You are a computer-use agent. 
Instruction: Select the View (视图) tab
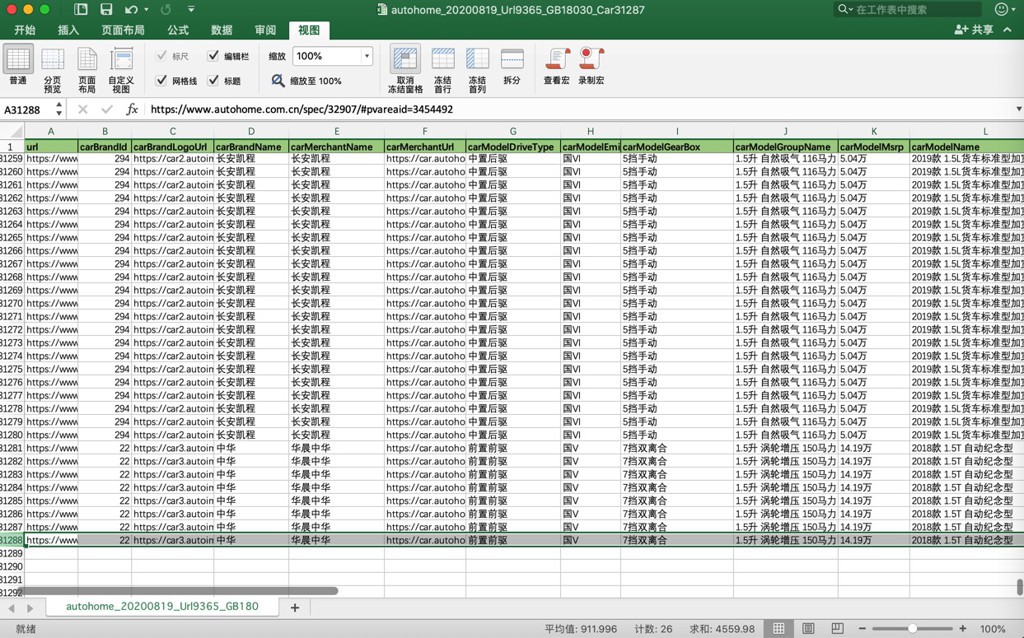click(309, 30)
